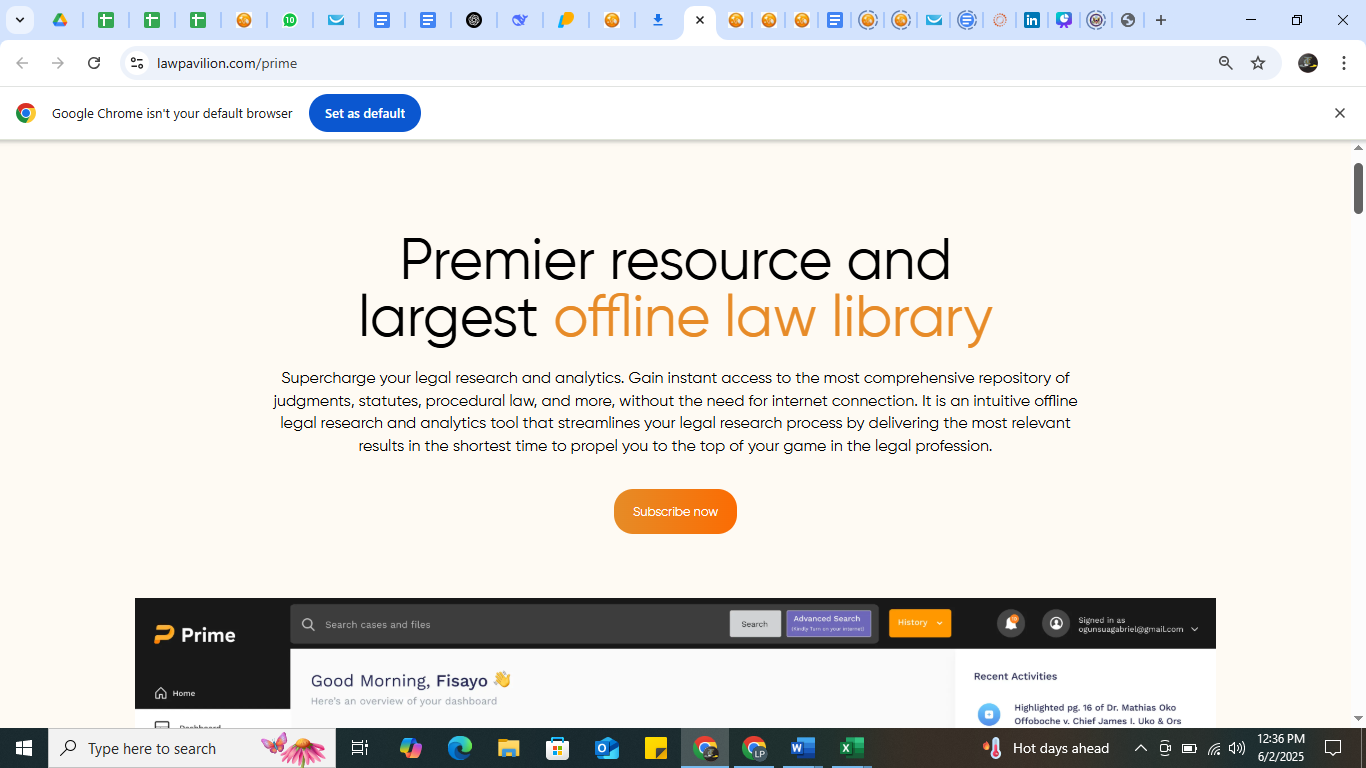Screen dimensions: 1366x768
Task: Set Chrome as default browser
Action: point(365,113)
